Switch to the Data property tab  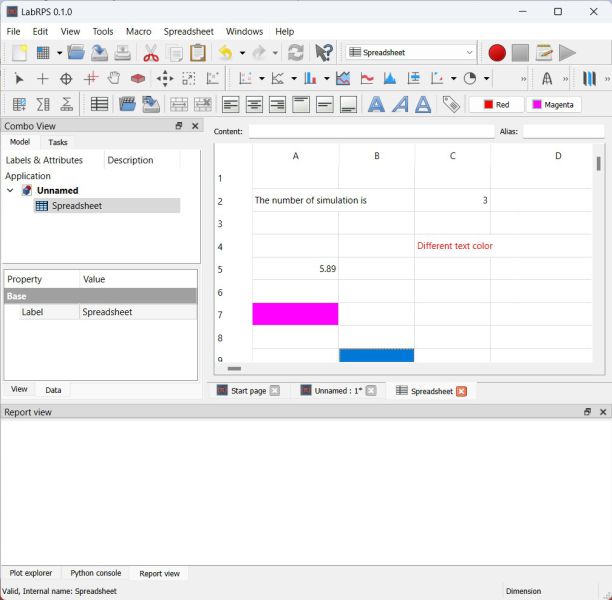[53, 390]
